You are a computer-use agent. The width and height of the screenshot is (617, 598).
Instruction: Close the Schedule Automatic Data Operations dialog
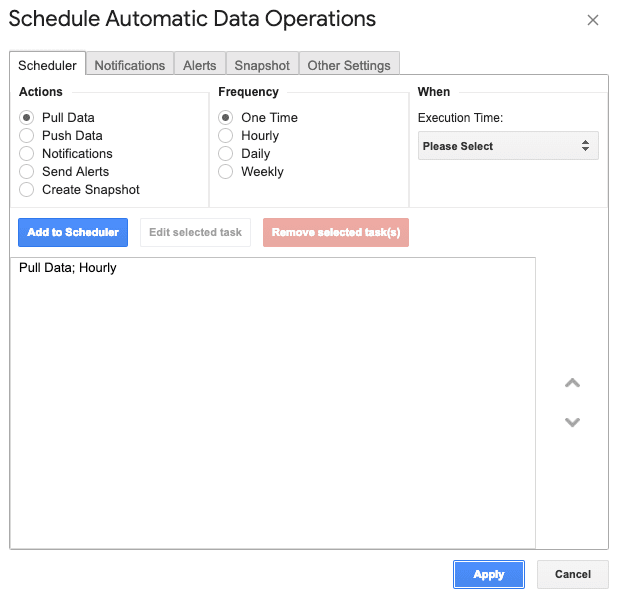tap(593, 20)
